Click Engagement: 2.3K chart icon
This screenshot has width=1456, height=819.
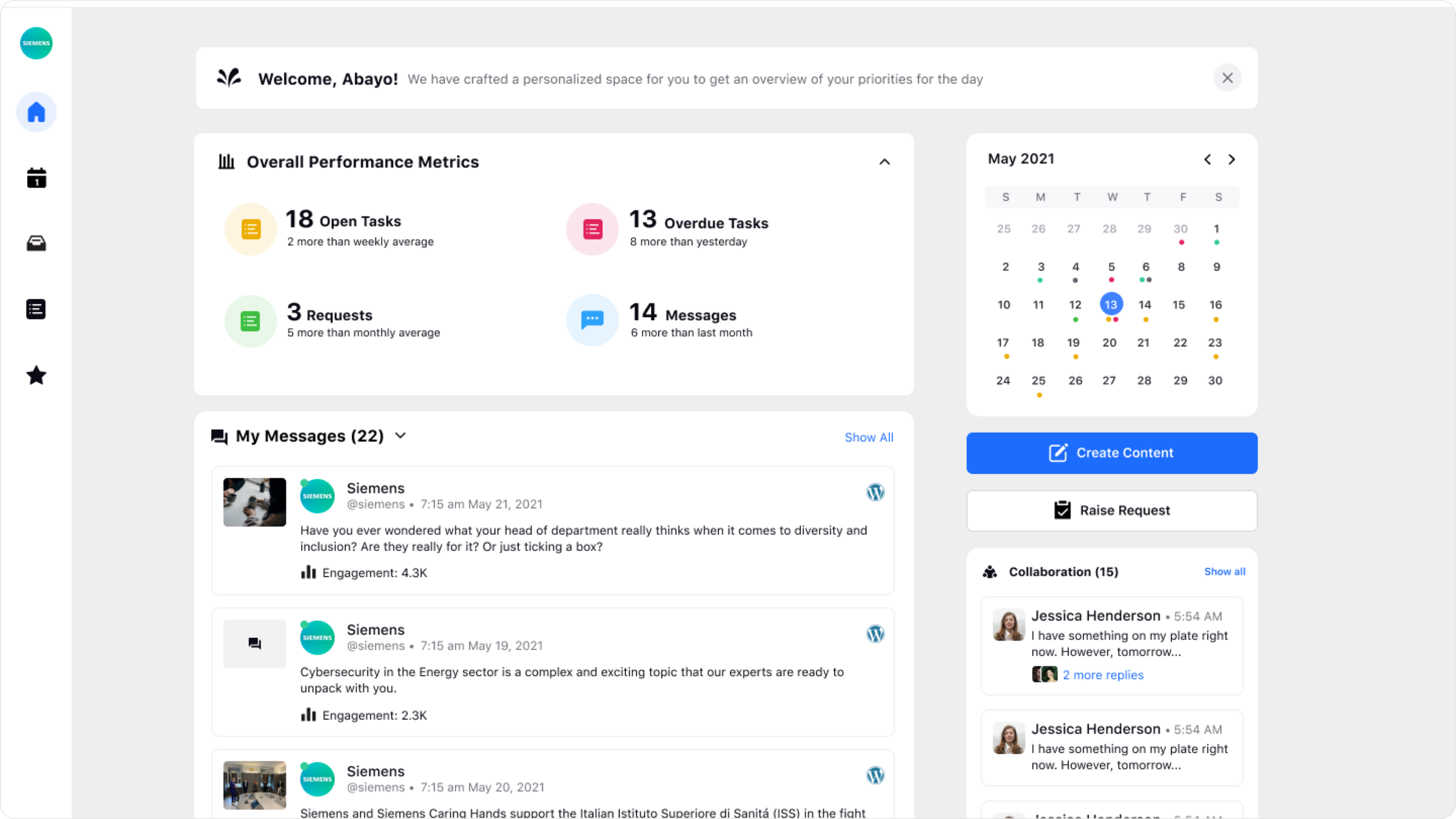[308, 714]
